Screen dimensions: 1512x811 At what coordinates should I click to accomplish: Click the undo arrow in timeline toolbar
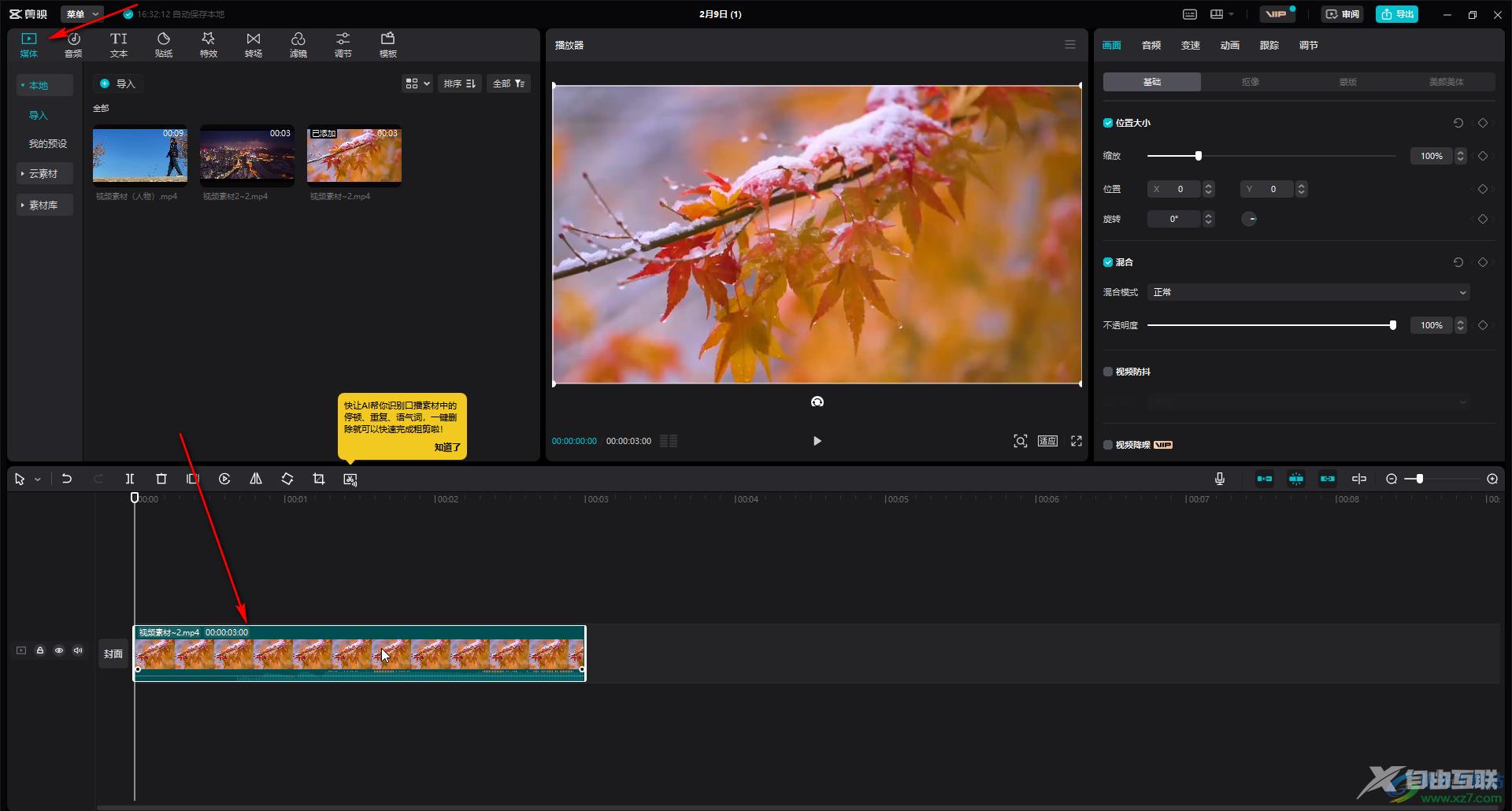click(x=67, y=479)
